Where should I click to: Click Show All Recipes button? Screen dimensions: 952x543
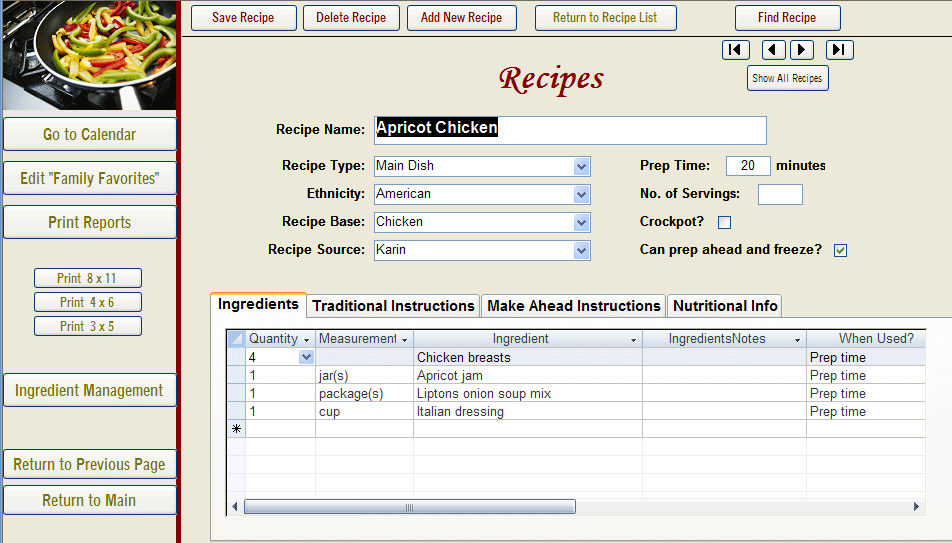click(787, 78)
